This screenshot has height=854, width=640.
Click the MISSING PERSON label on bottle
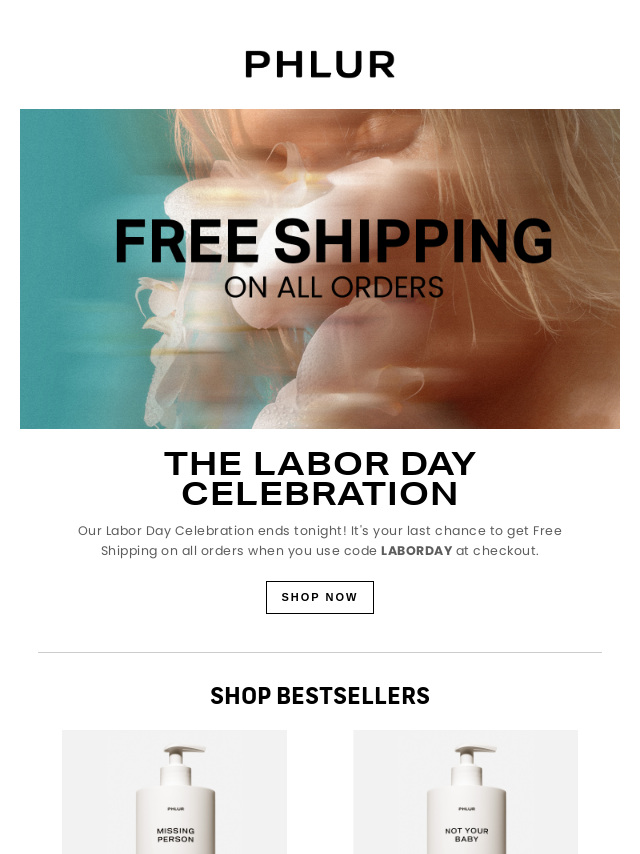click(x=175, y=835)
